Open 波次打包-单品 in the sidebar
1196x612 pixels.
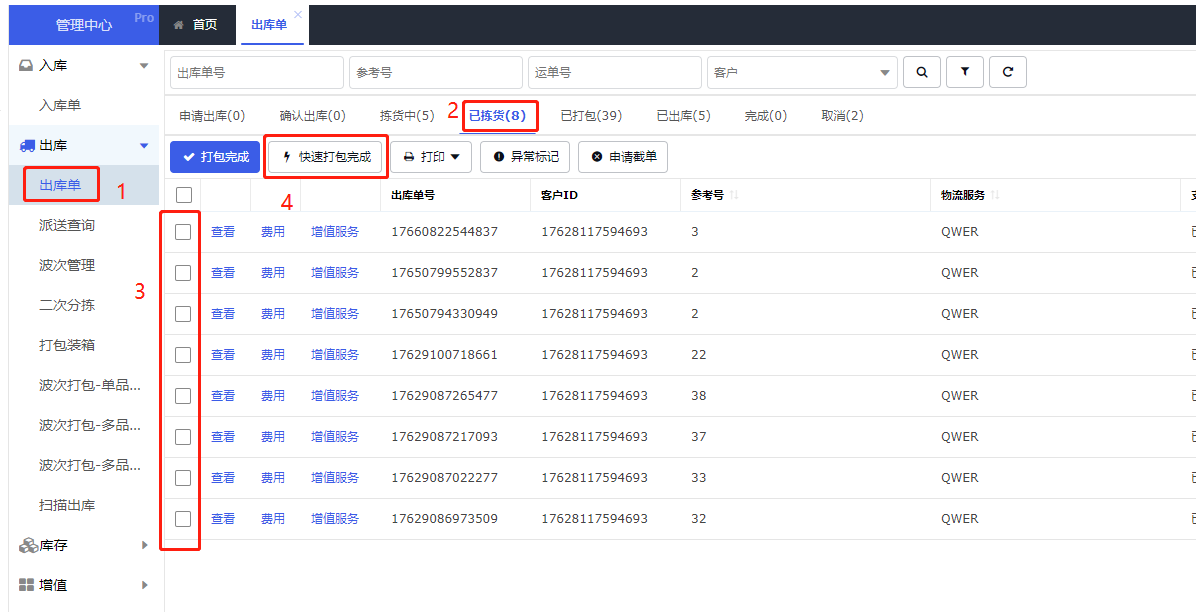90,385
